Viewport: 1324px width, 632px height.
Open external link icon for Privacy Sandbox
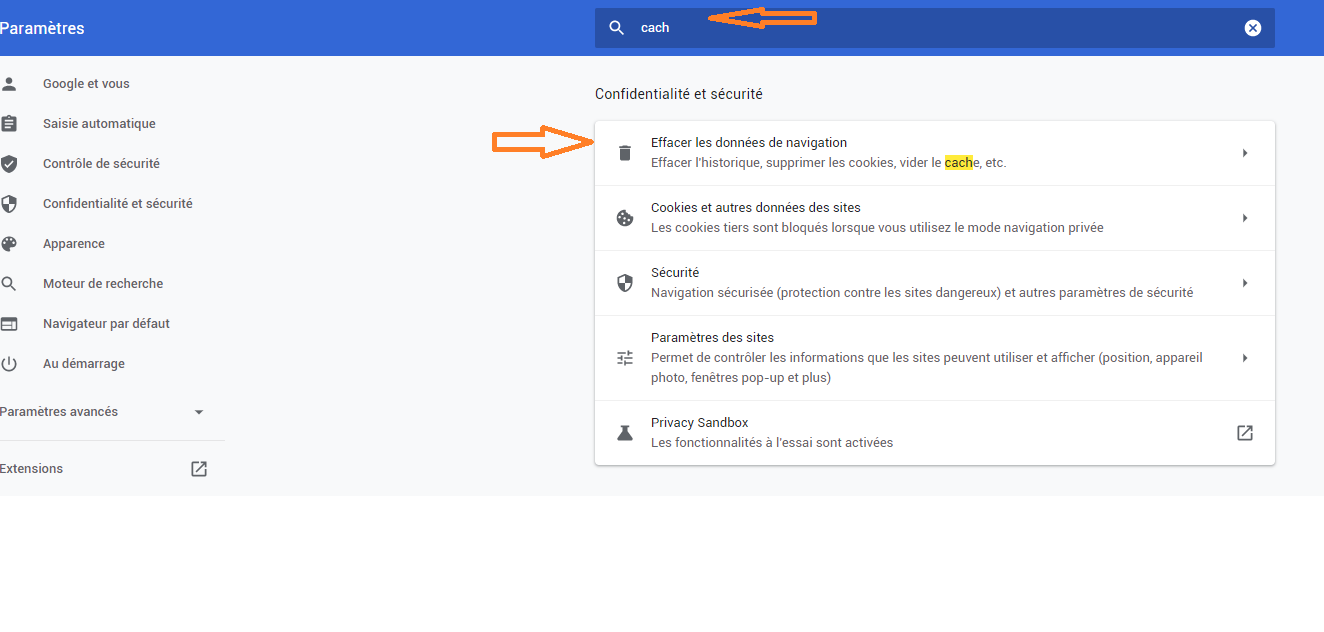coord(1244,433)
